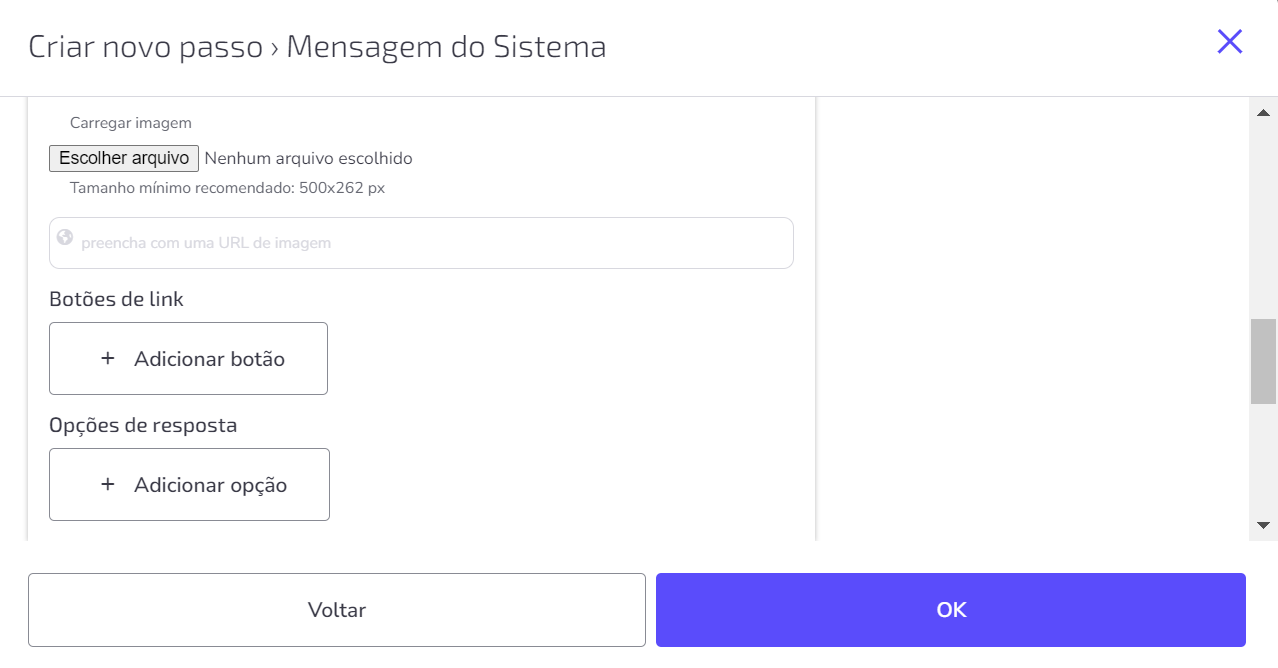Click the scrollbar up arrow
Image resolution: width=1278 pixels, height=668 pixels.
(1263, 112)
